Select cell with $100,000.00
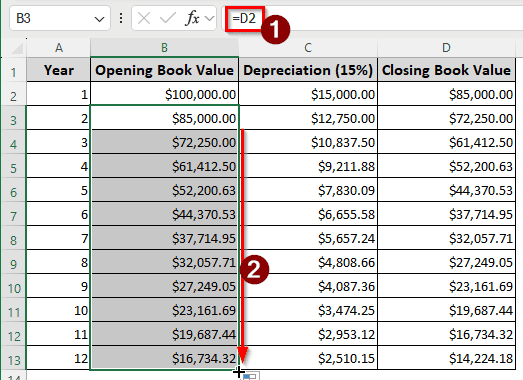523x380 pixels. click(x=164, y=94)
